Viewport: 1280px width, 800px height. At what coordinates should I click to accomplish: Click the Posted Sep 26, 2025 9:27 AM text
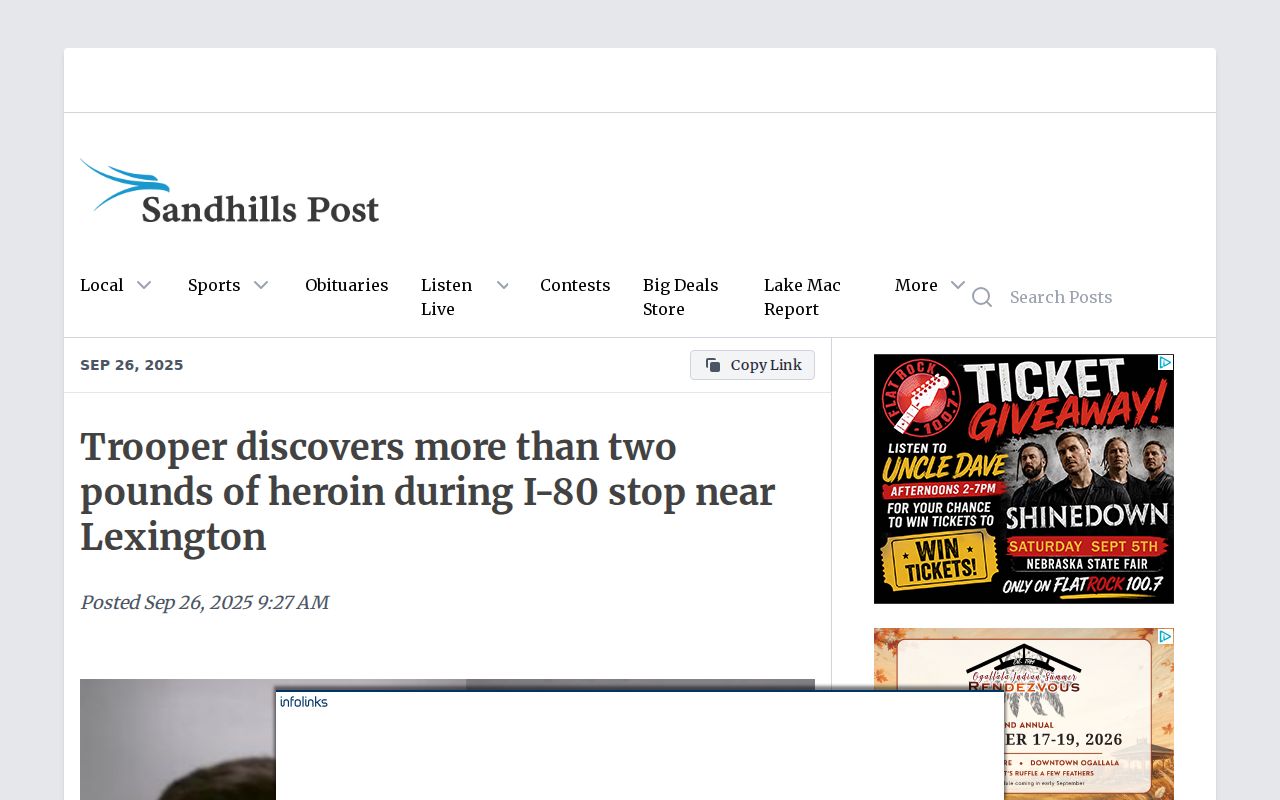tap(204, 603)
